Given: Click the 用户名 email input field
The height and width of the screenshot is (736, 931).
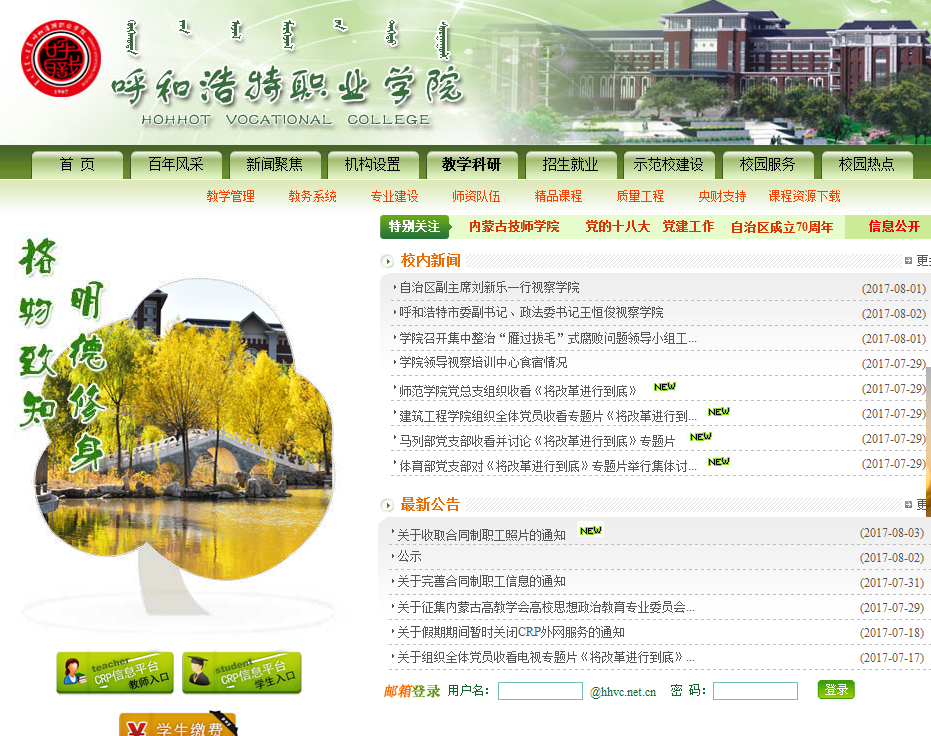Looking at the screenshot, I should 540,691.
